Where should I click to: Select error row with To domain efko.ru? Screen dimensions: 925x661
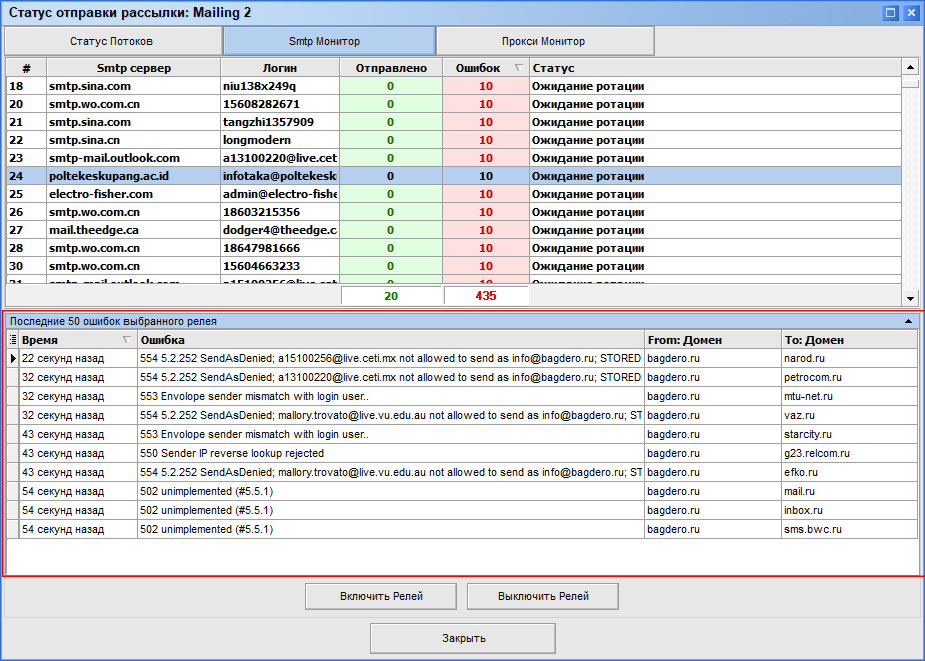pos(462,472)
